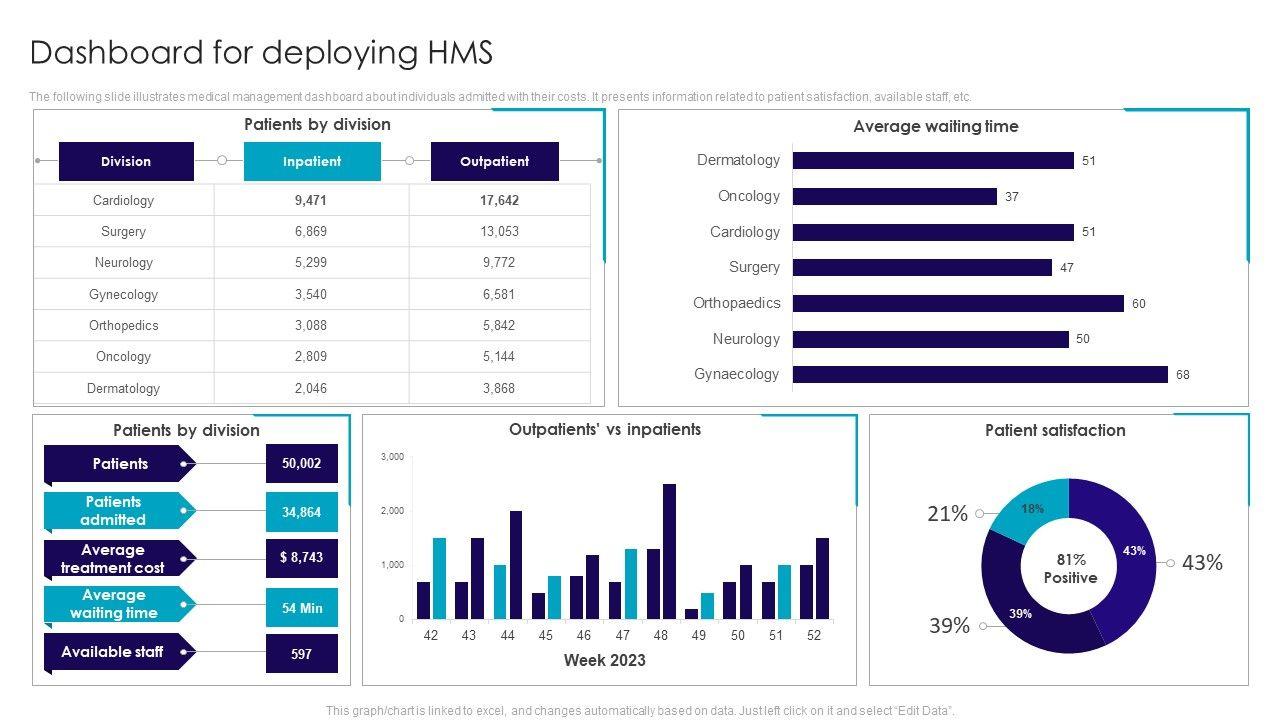The image size is (1280, 720).
Task: Click the 50,002 patients value box
Action: [301, 464]
